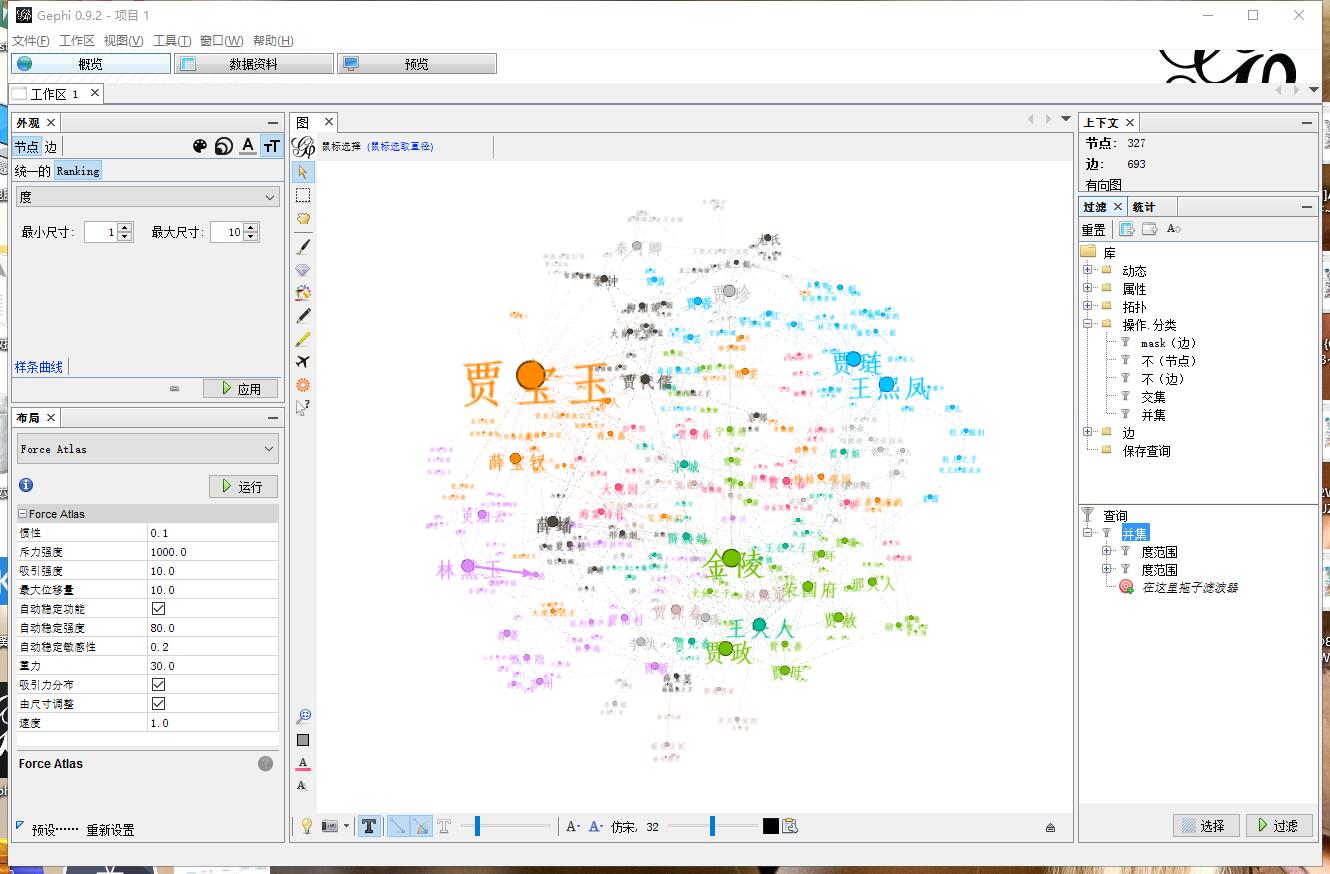This screenshot has width=1330, height=874.
Task: Expand the first 度范围 query node
Action: click(1107, 551)
